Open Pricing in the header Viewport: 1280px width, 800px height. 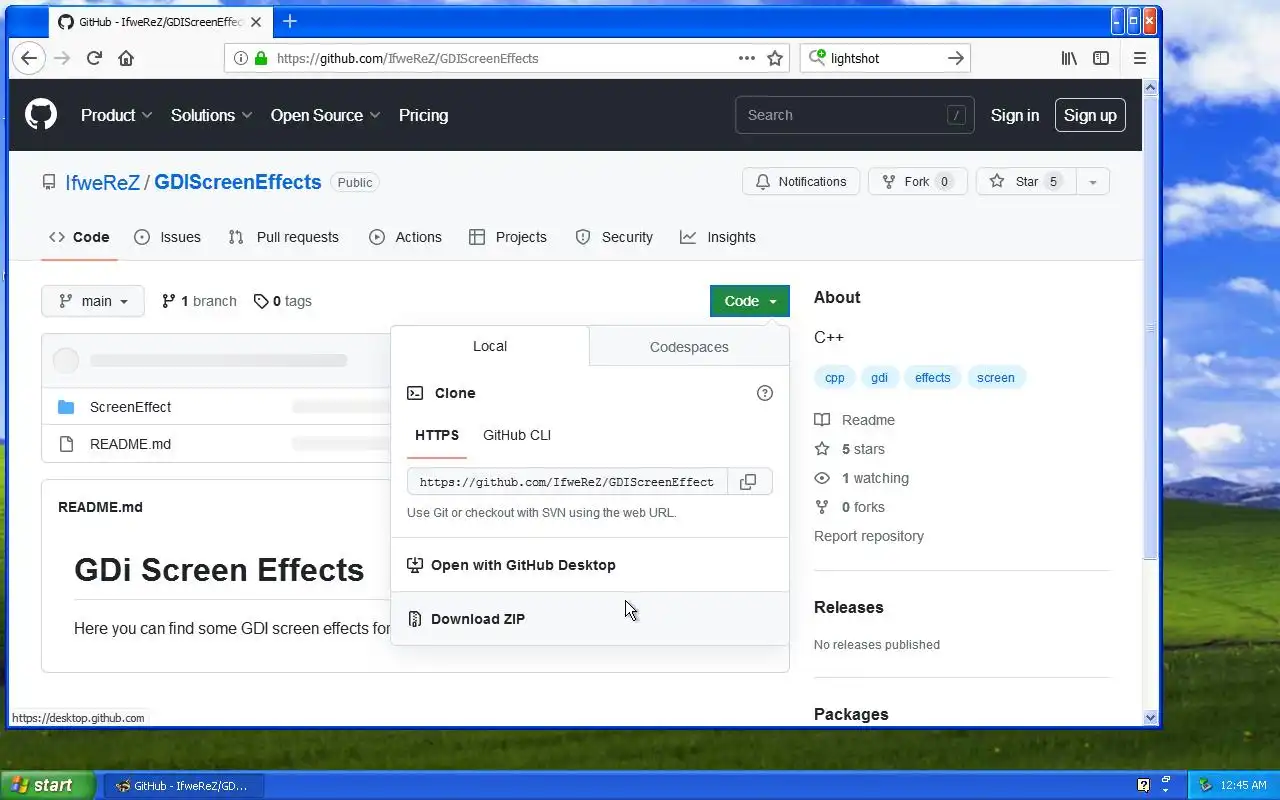[x=423, y=115]
